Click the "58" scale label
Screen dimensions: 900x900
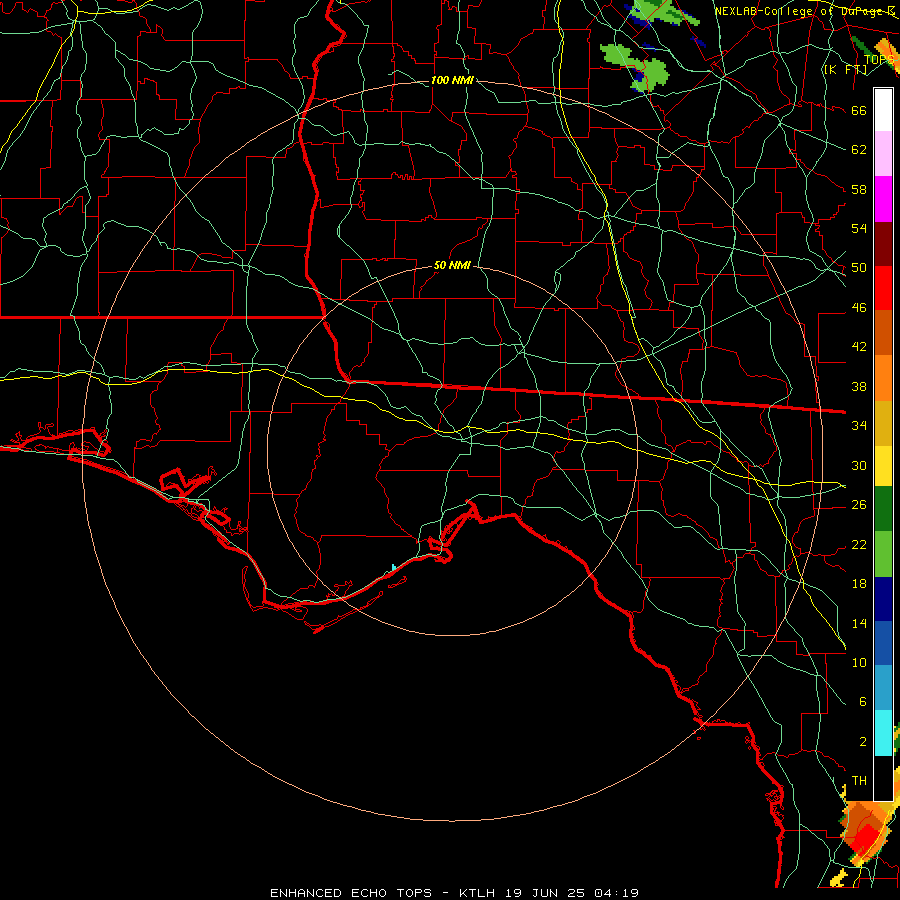click(x=859, y=189)
